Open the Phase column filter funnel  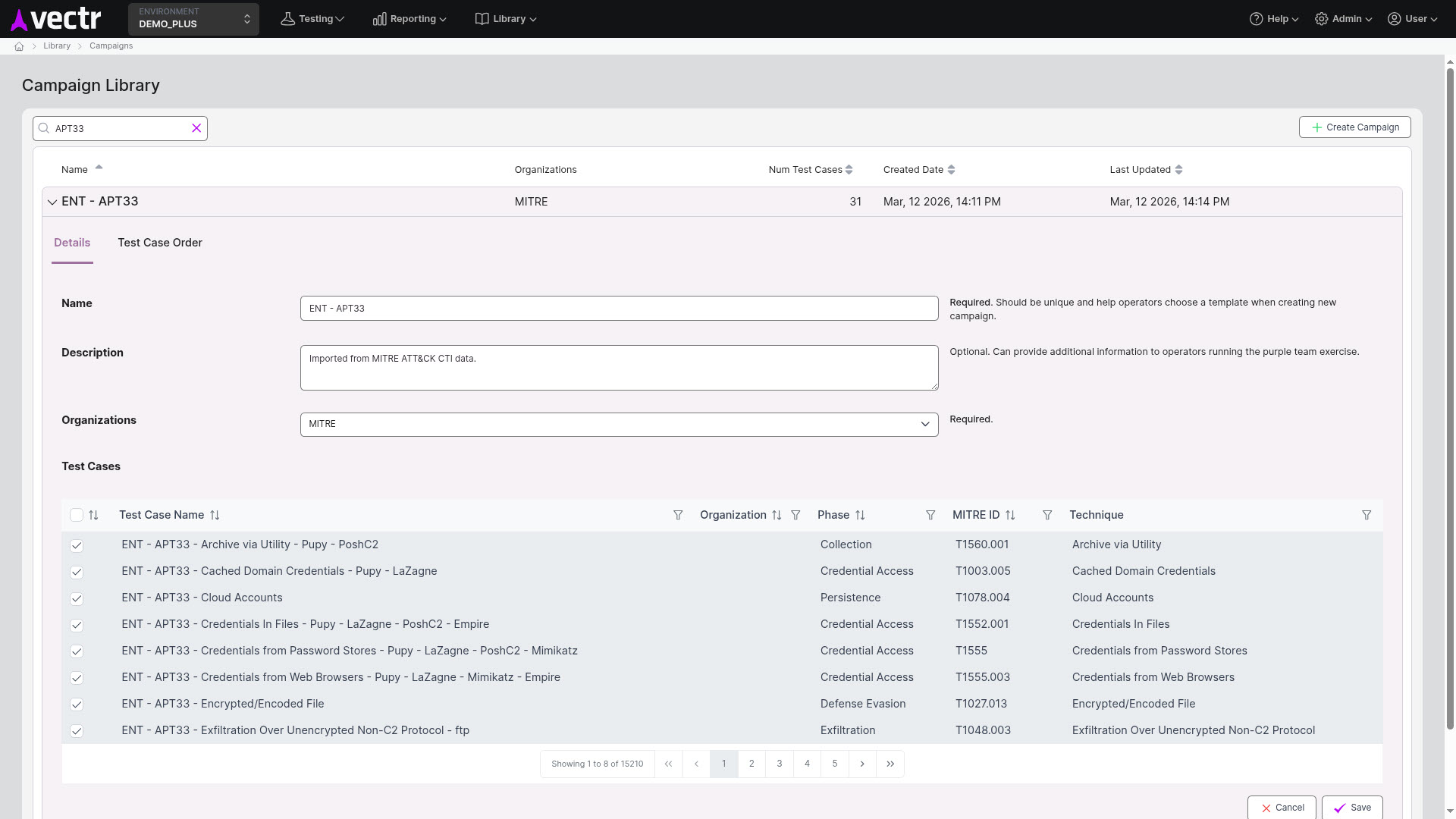click(x=930, y=516)
